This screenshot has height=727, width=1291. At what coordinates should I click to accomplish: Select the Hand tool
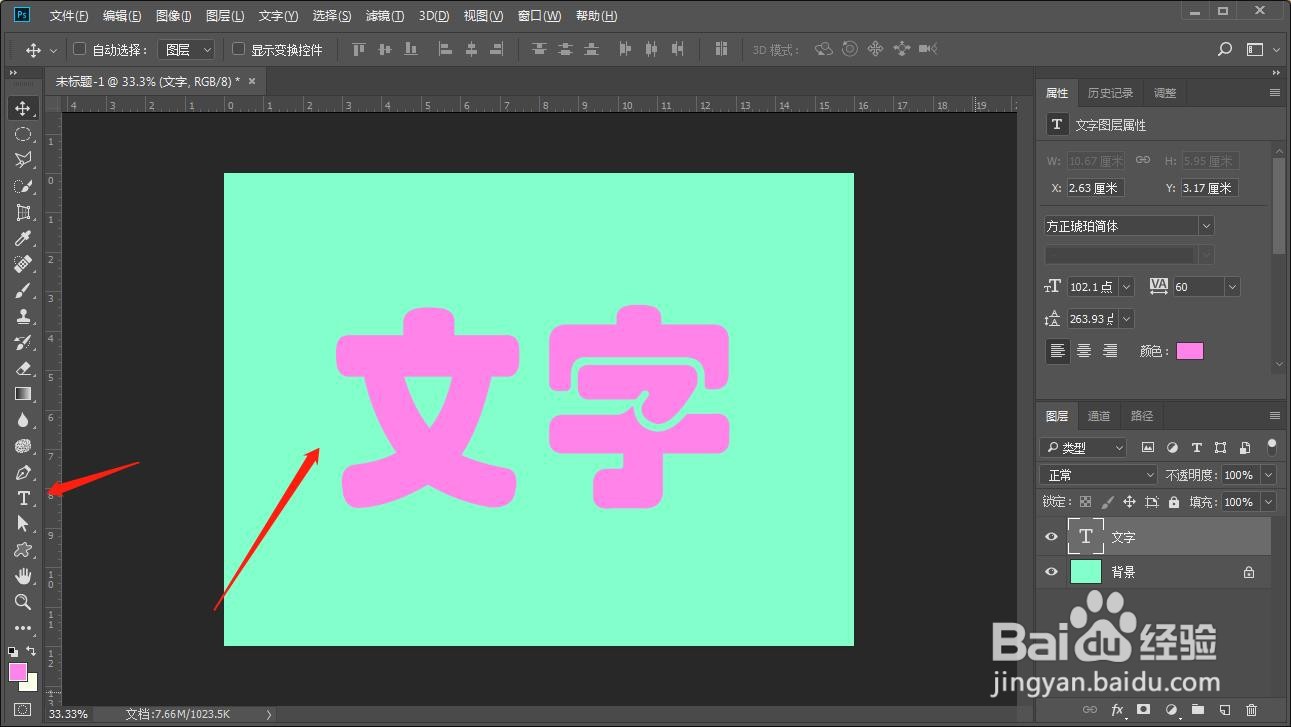[x=23, y=576]
